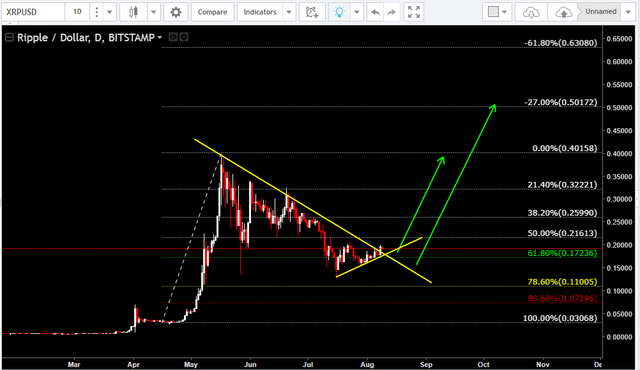
Task: Click the Compare button
Action: [212, 12]
